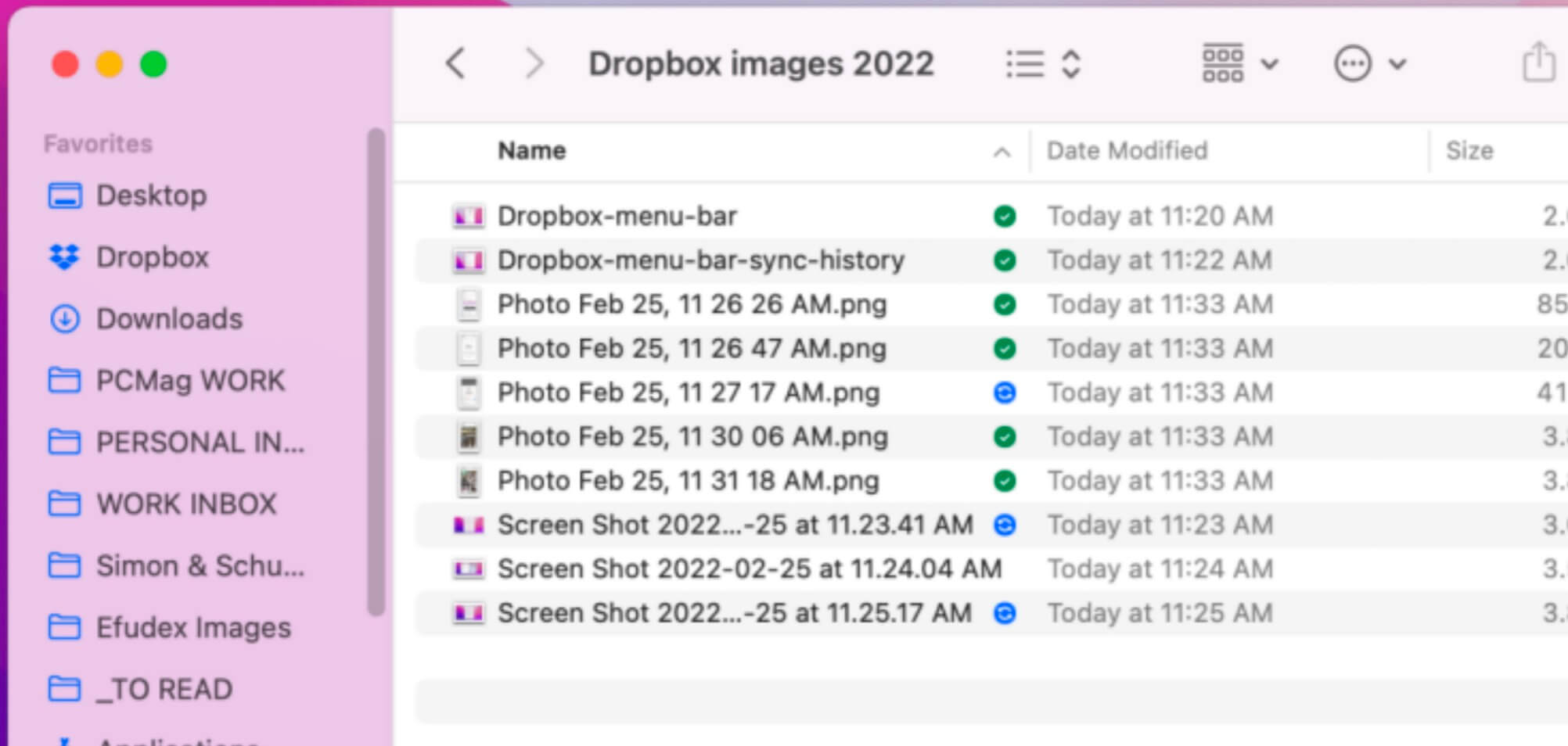The image size is (1568, 746).
Task: Click the thumbnail of Photo 11 30 06 AM
Action: (468, 437)
